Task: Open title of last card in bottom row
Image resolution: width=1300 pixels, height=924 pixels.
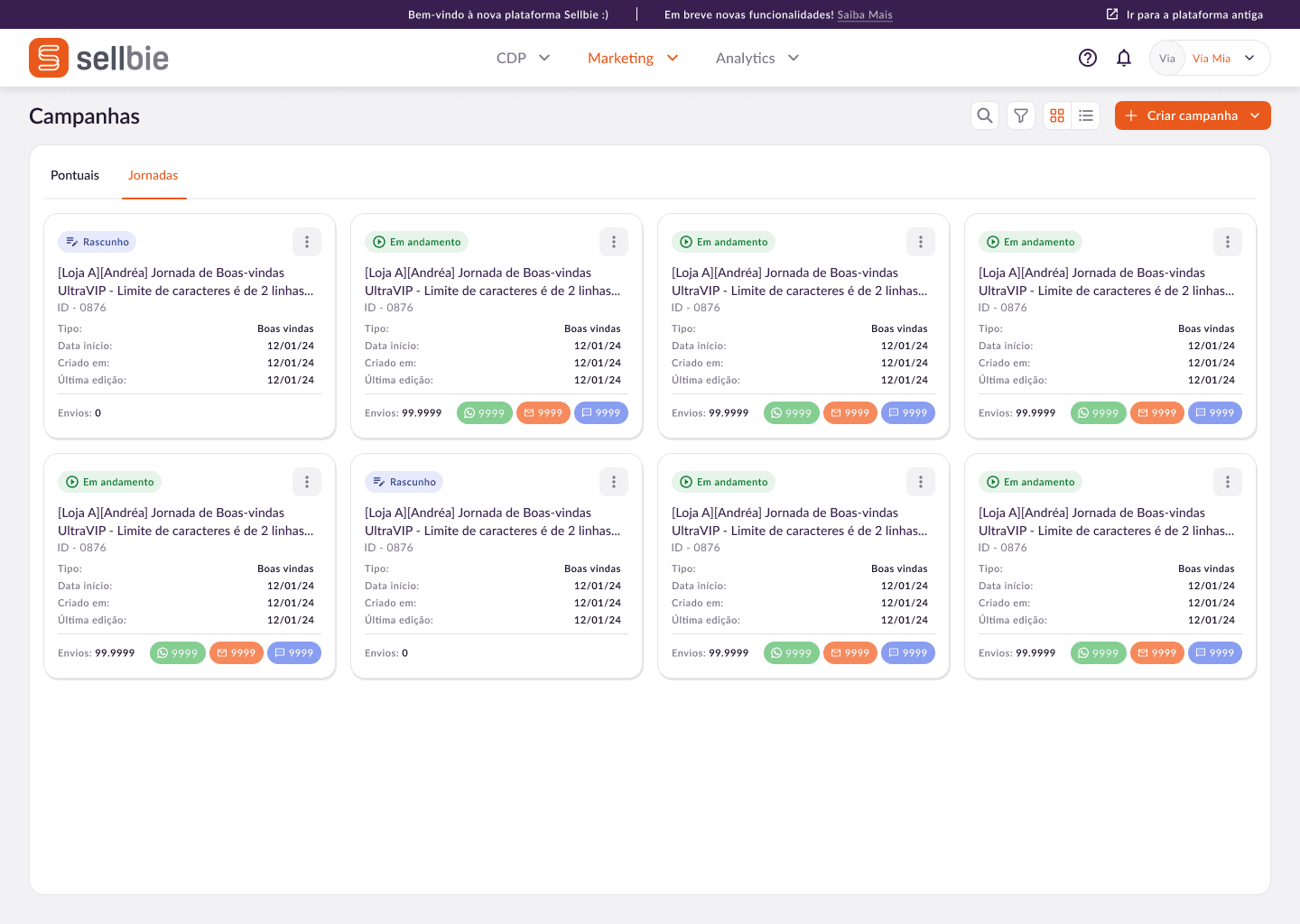Action: click(1107, 522)
